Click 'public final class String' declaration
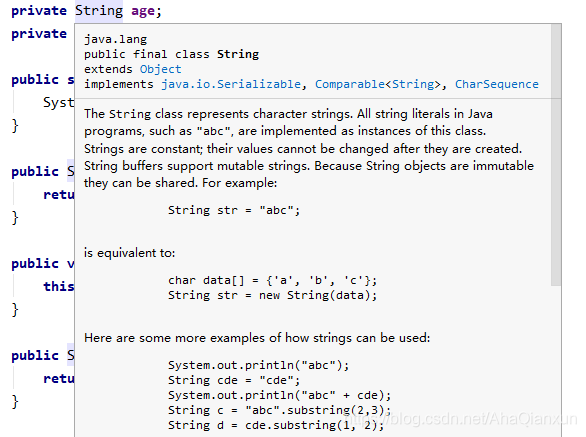This screenshot has height=437, width=586. click(x=172, y=54)
